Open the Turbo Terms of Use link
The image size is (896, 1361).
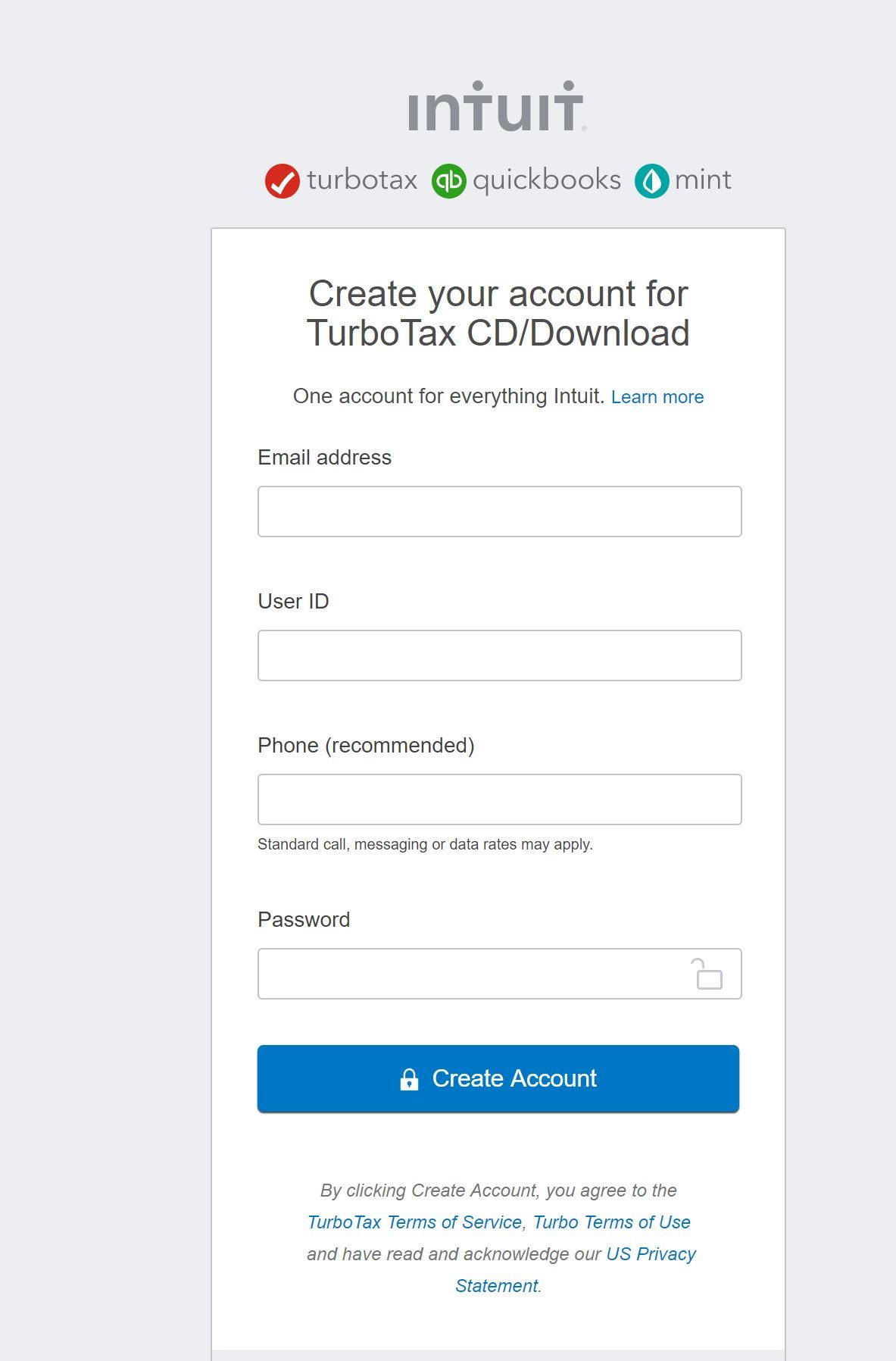coord(611,1222)
